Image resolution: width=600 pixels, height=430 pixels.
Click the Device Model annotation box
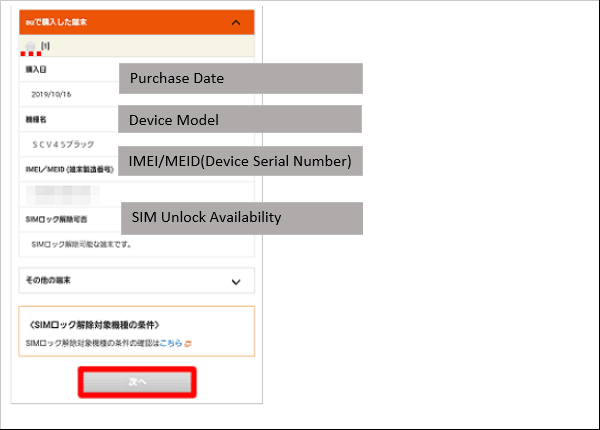[x=240, y=120]
